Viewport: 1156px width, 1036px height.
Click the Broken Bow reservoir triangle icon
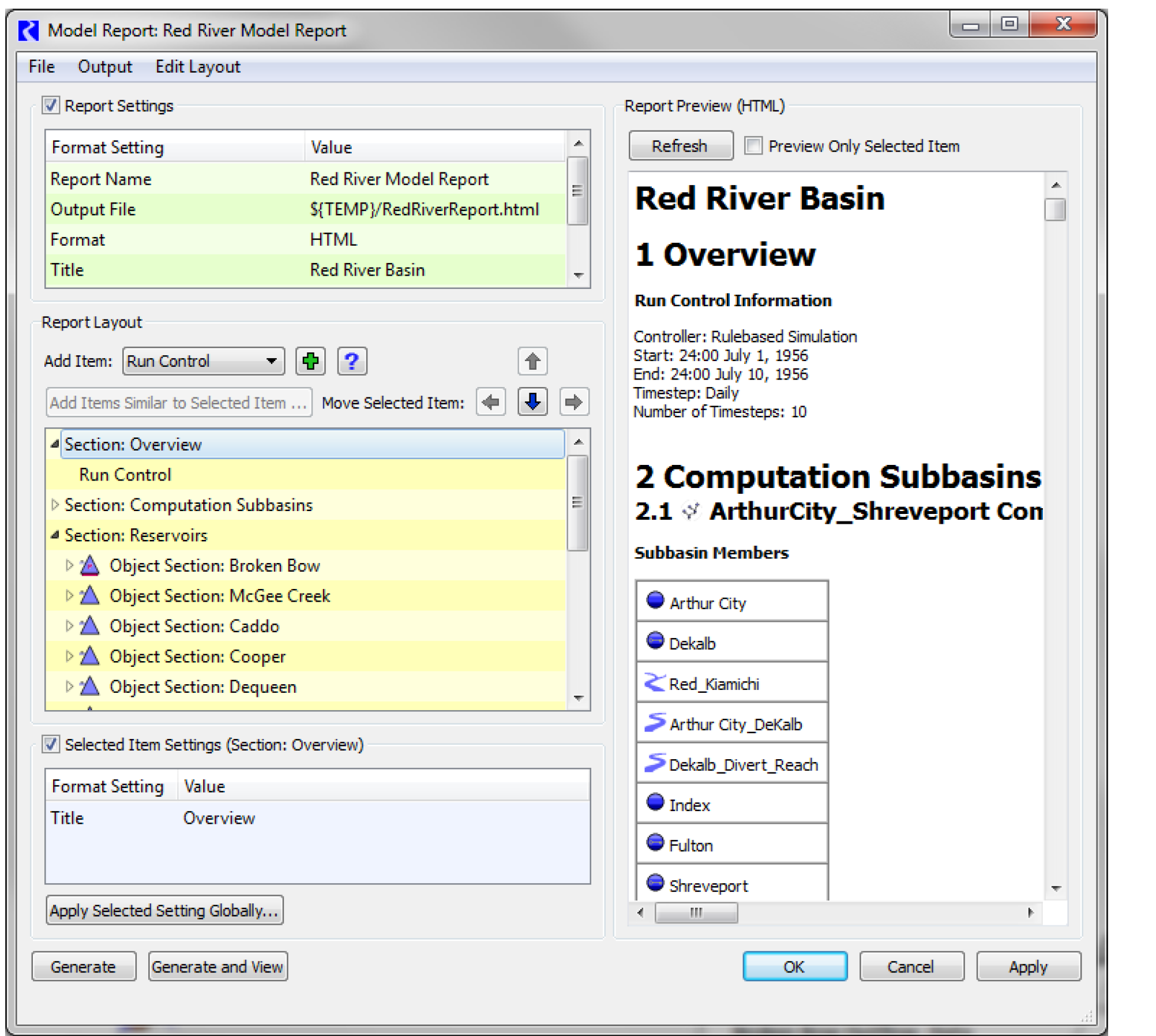tap(90, 566)
